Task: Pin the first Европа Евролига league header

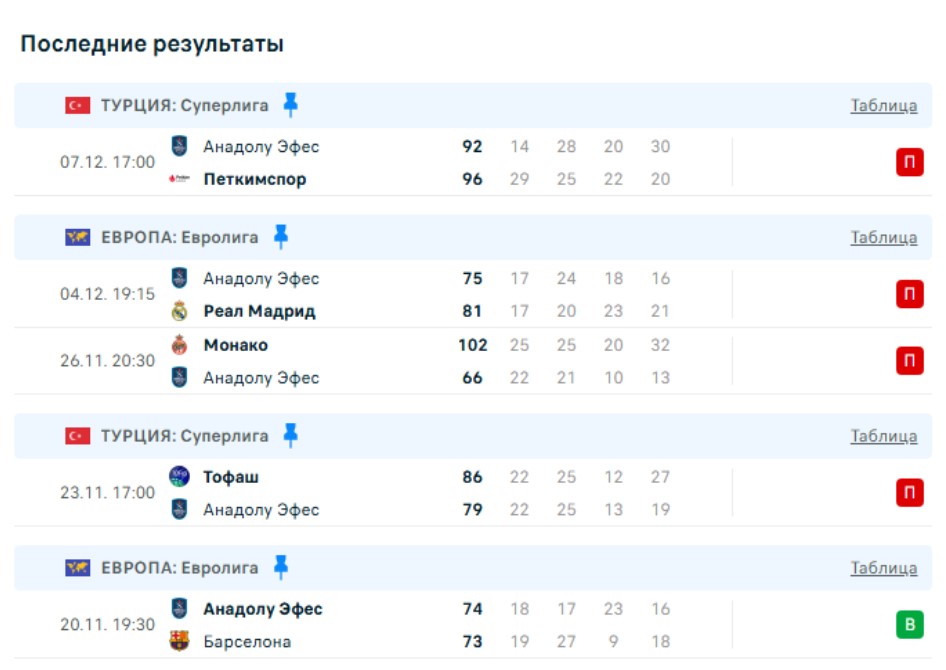Action: click(281, 237)
